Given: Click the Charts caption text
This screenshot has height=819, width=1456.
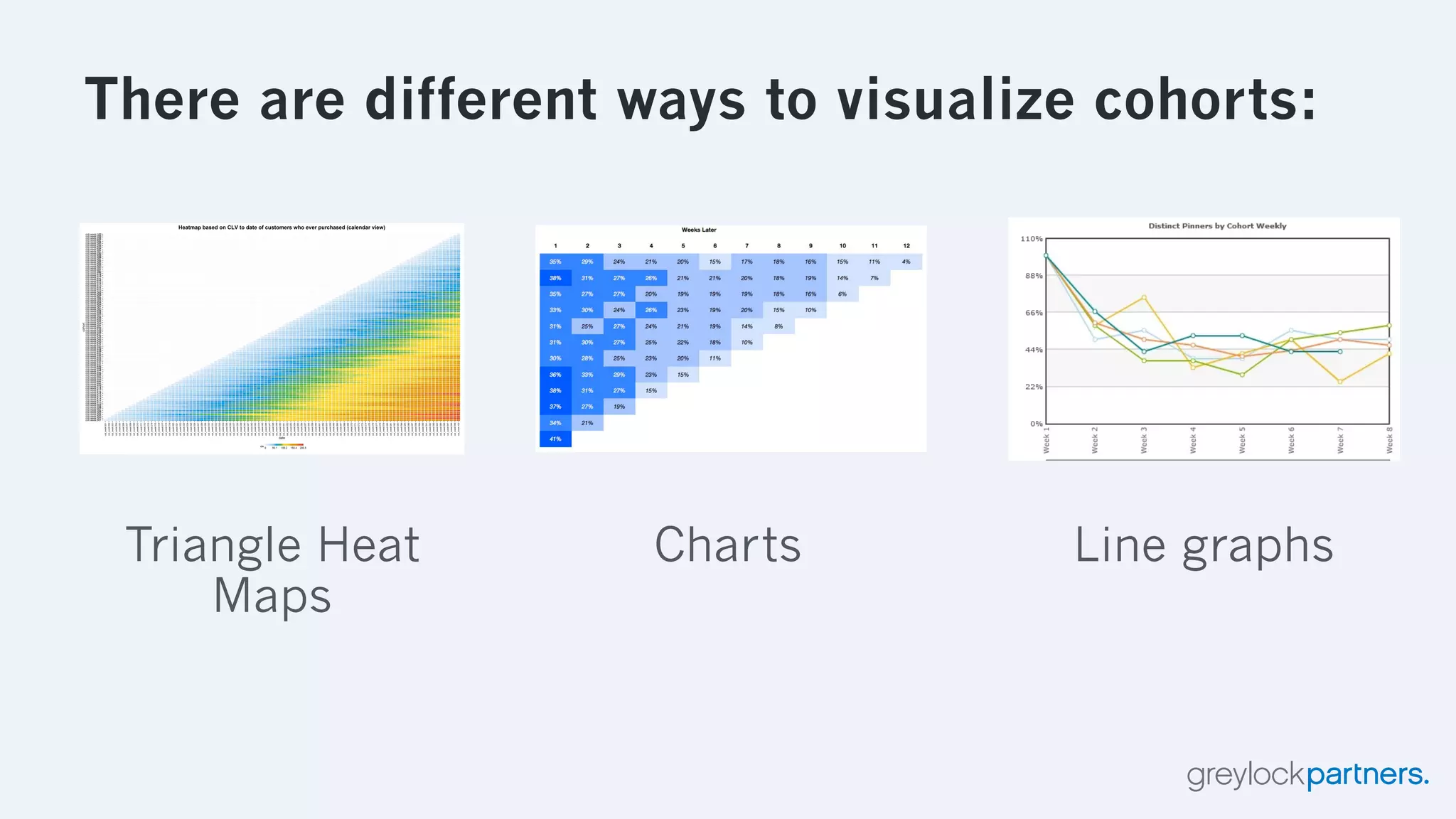Looking at the screenshot, I should [x=727, y=545].
